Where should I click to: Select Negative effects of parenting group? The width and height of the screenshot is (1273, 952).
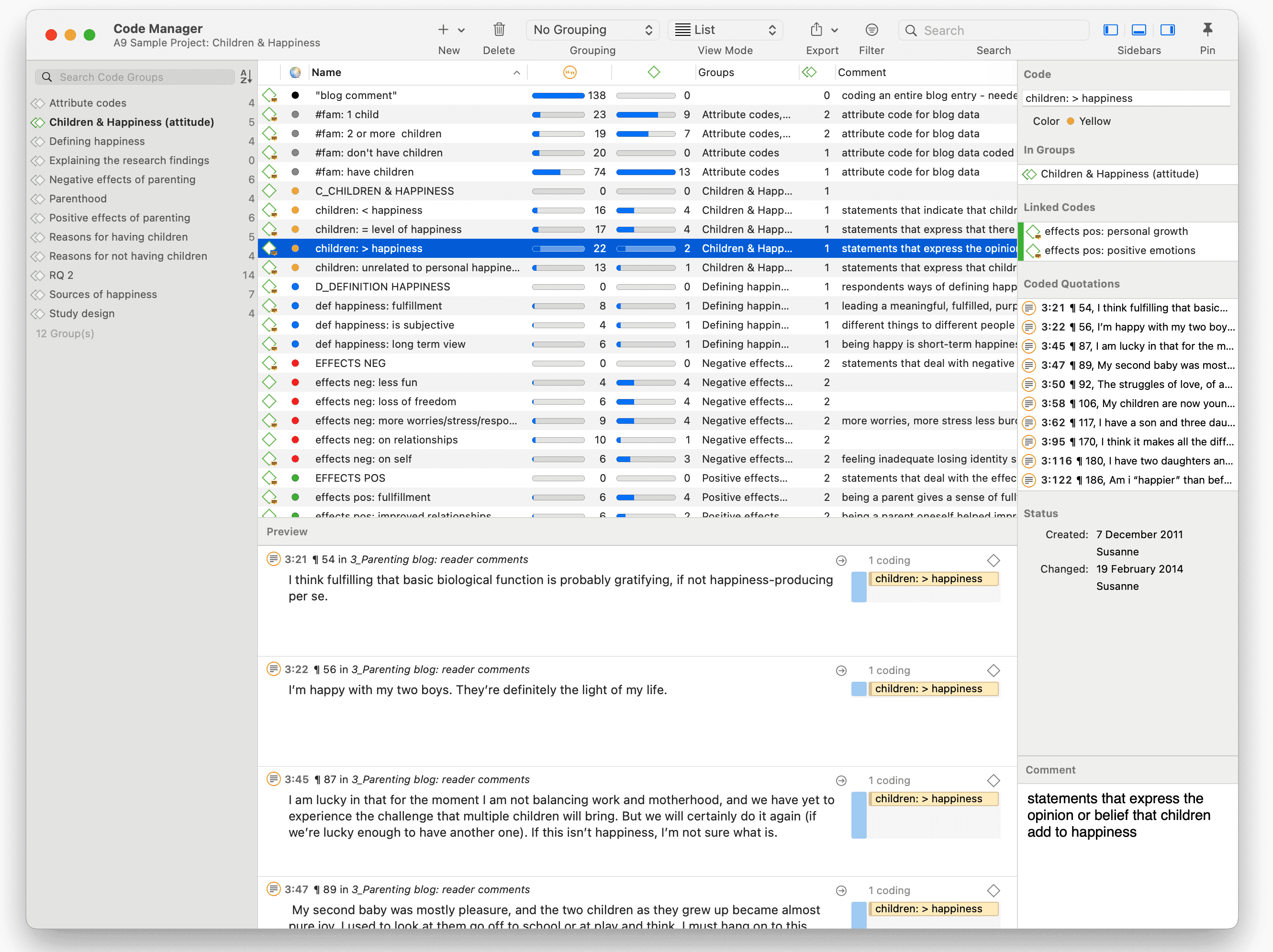(x=143, y=179)
